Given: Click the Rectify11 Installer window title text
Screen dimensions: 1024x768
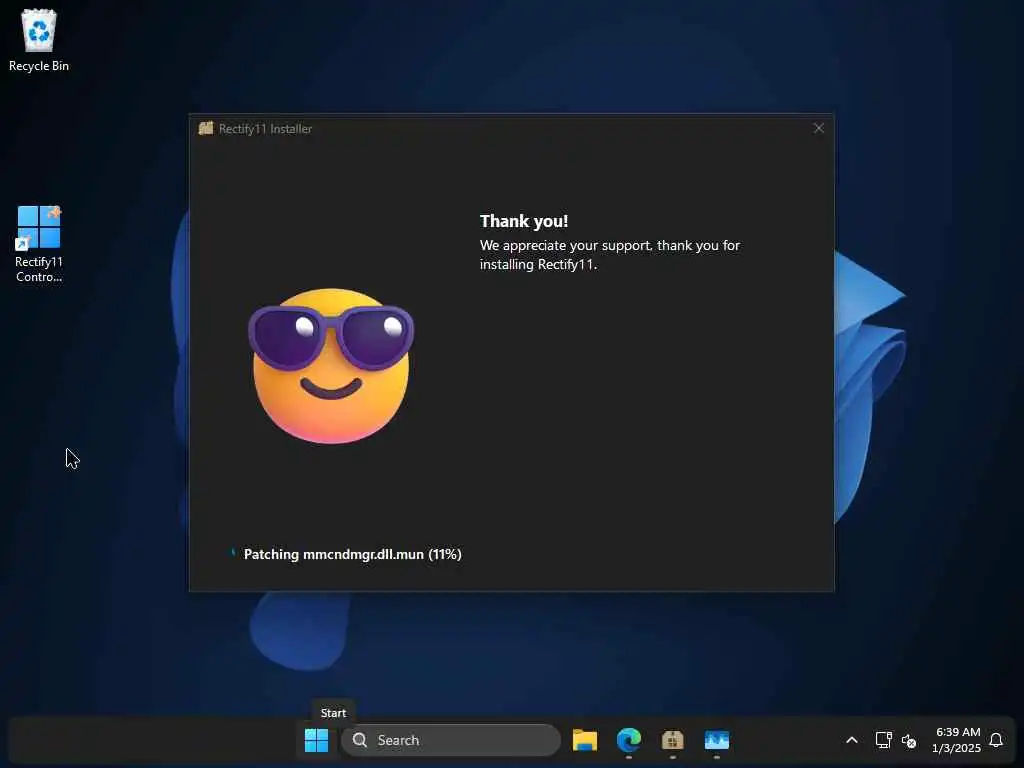Looking at the screenshot, I should (x=265, y=129).
